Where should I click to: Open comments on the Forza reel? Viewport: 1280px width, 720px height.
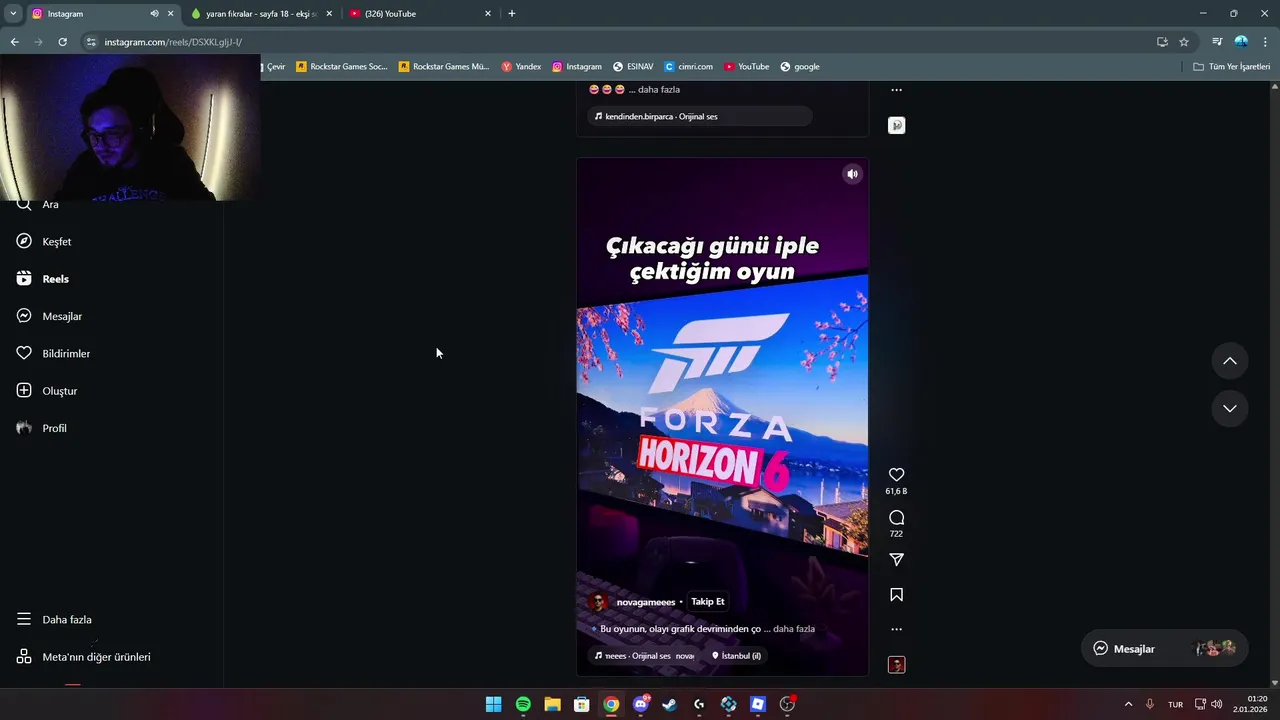pyautogui.click(x=896, y=517)
